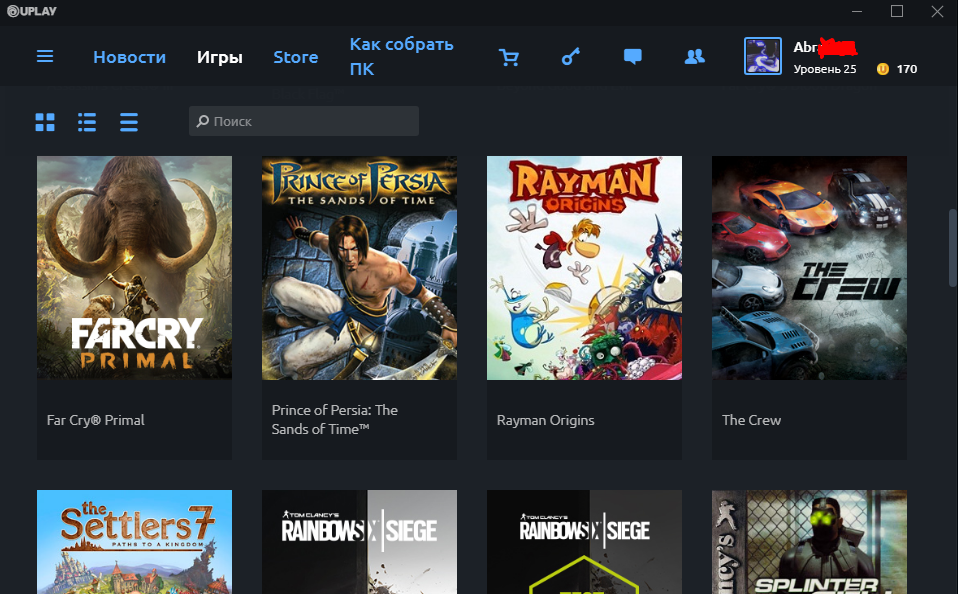
Task: Switch to compact list view
Action: [129, 122]
